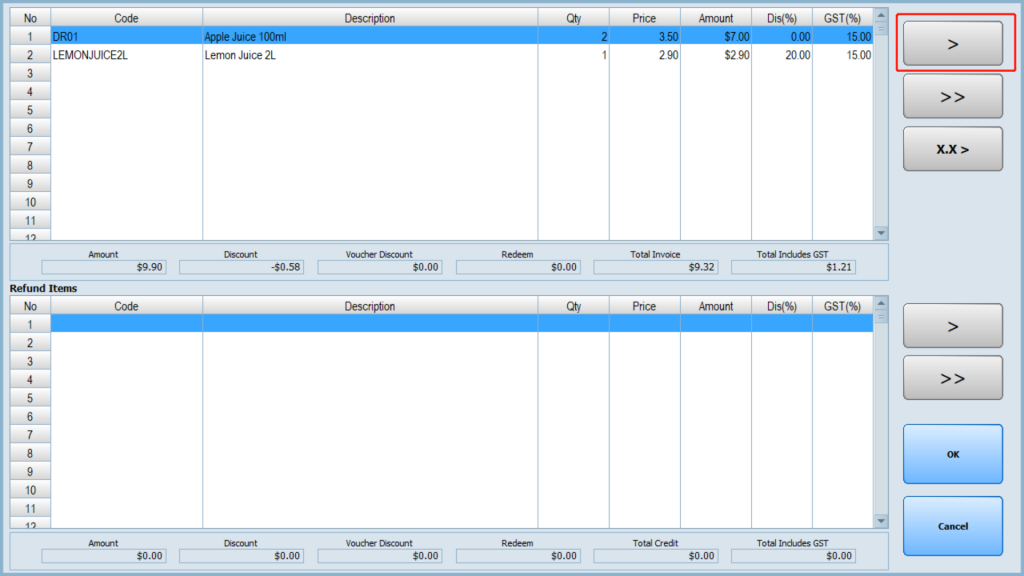Click the Total Invoice field showing $9.32

655,267
